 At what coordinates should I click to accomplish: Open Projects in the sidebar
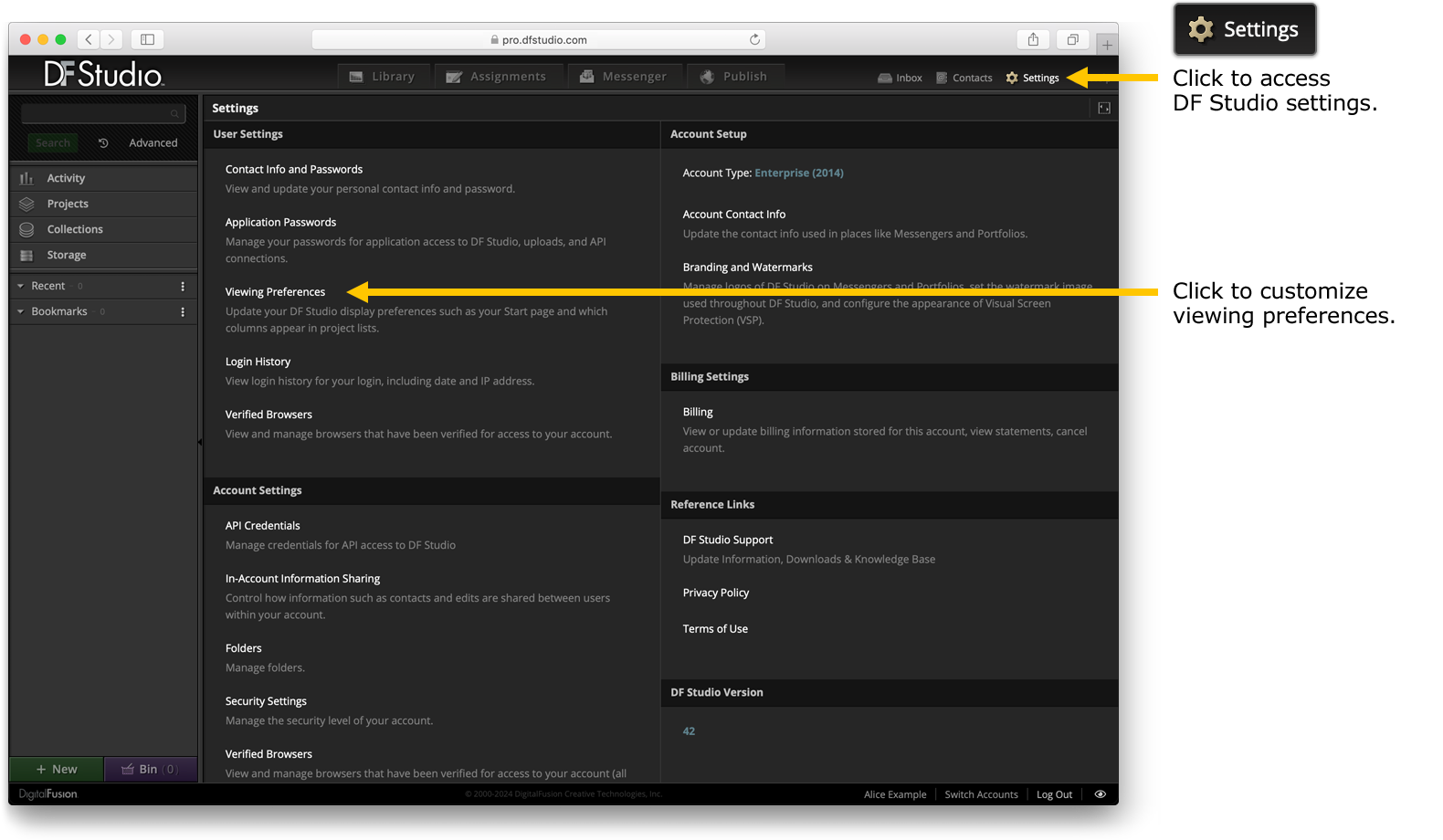(103, 204)
